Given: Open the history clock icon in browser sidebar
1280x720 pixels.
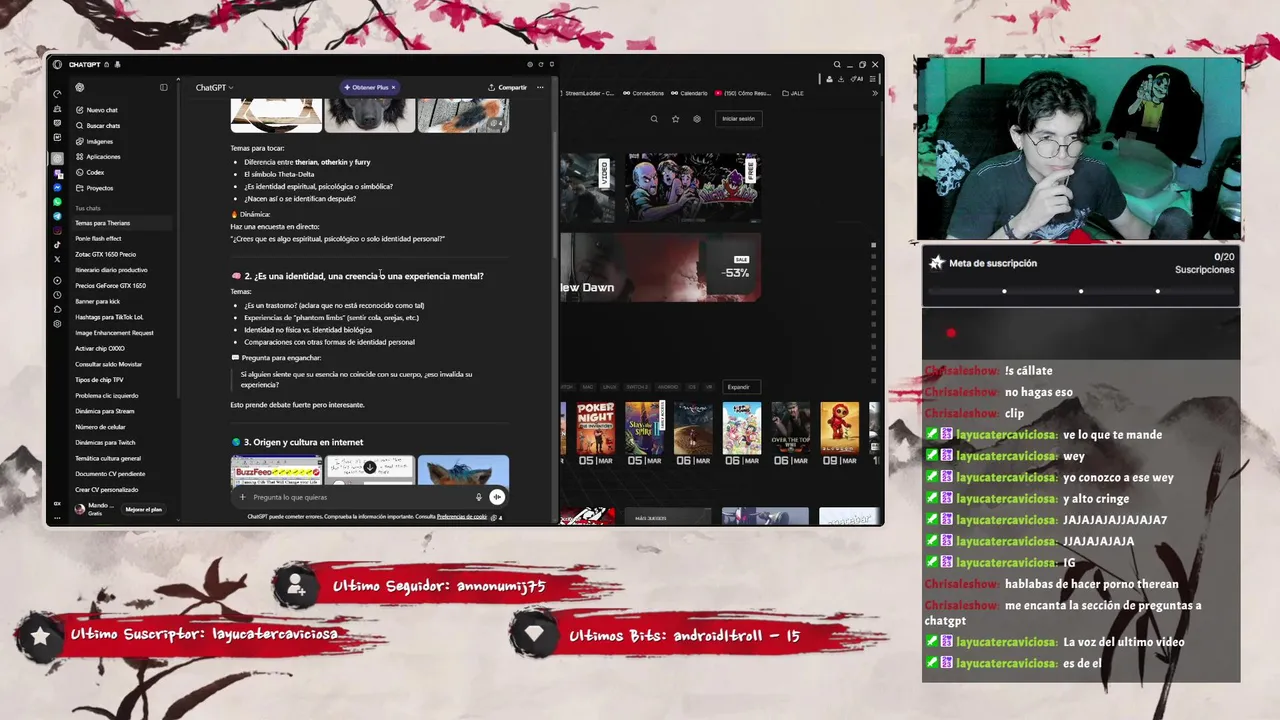Looking at the screenshot, I should (57, 295).
